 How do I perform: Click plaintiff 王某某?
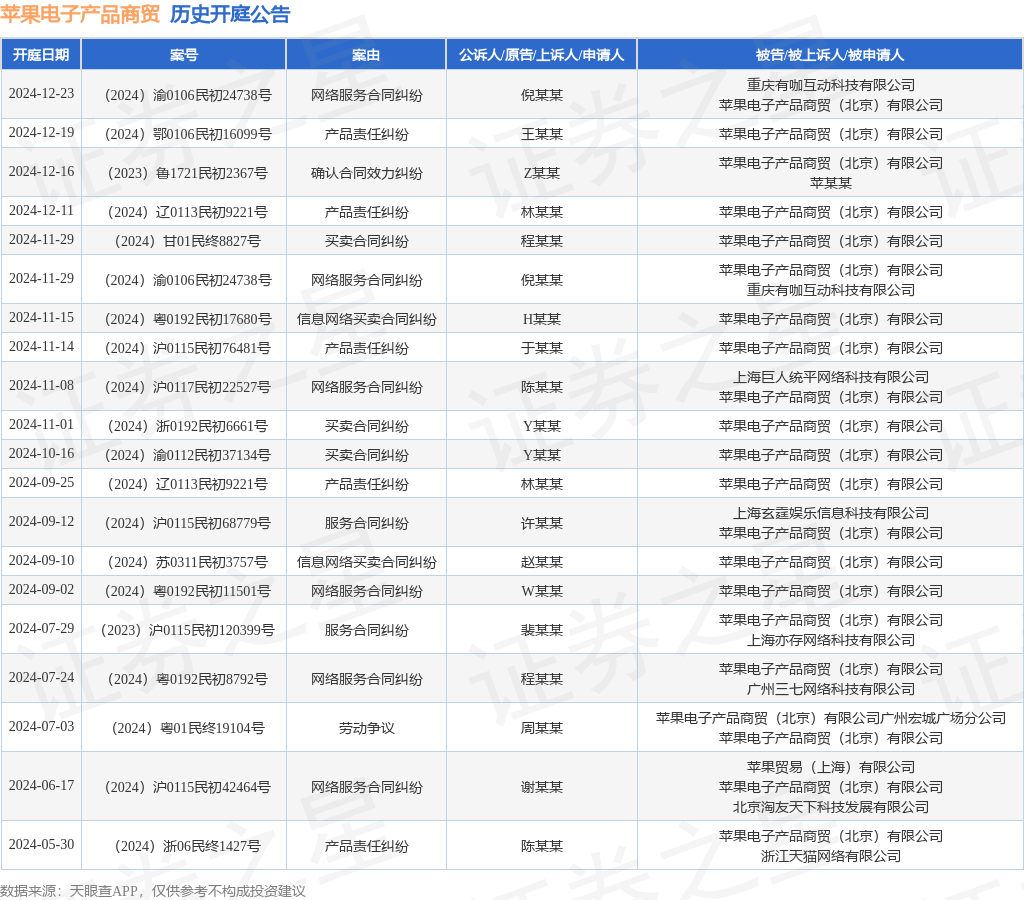point(541,134)
